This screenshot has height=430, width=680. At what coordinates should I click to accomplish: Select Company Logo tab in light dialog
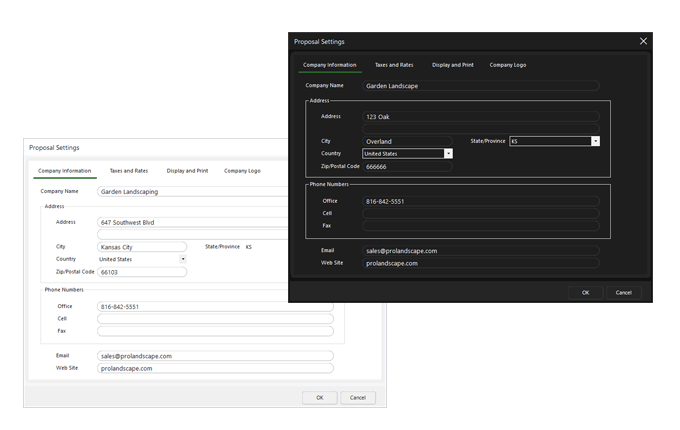click(242, 171)
